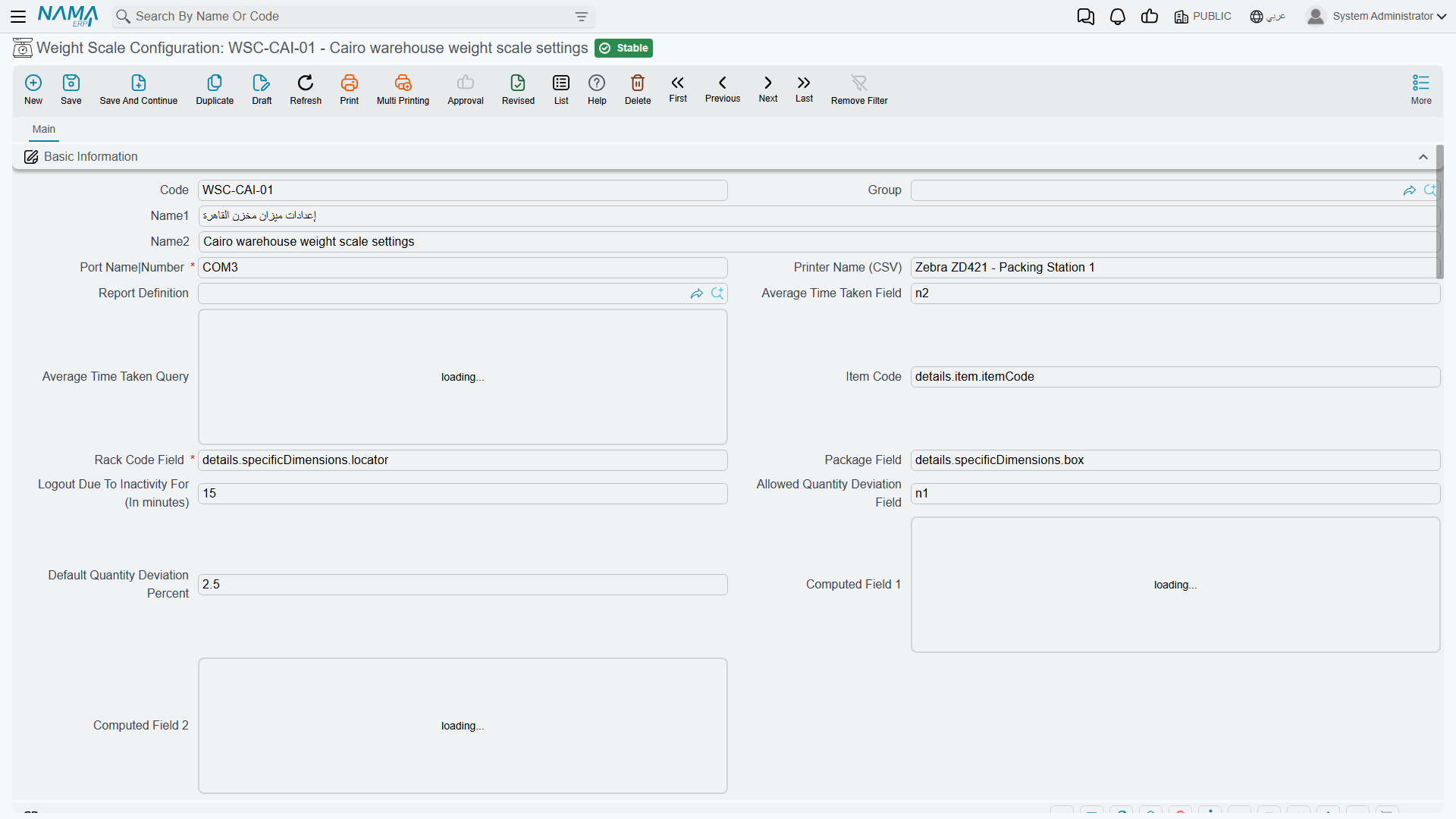Click Remove Filter
This screenshot has height=819, width=1456.
[x=859, y=89]
